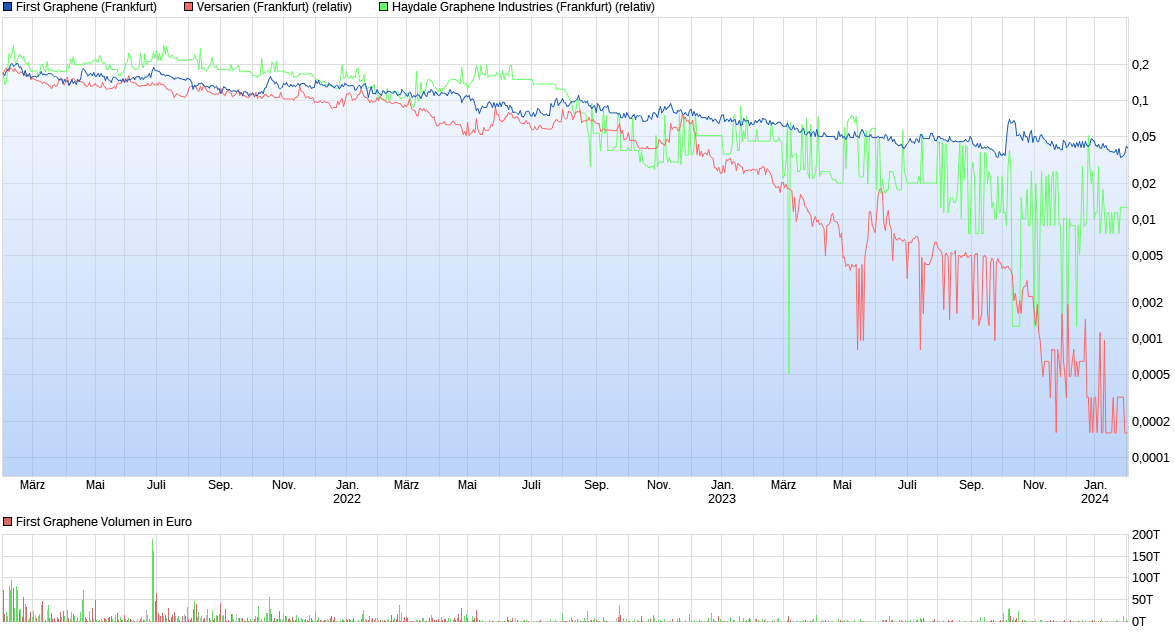The image size is (1175, 633).
Task: Click the 'Sep.' label before Jan. 2024
Action: coord(971,485)
